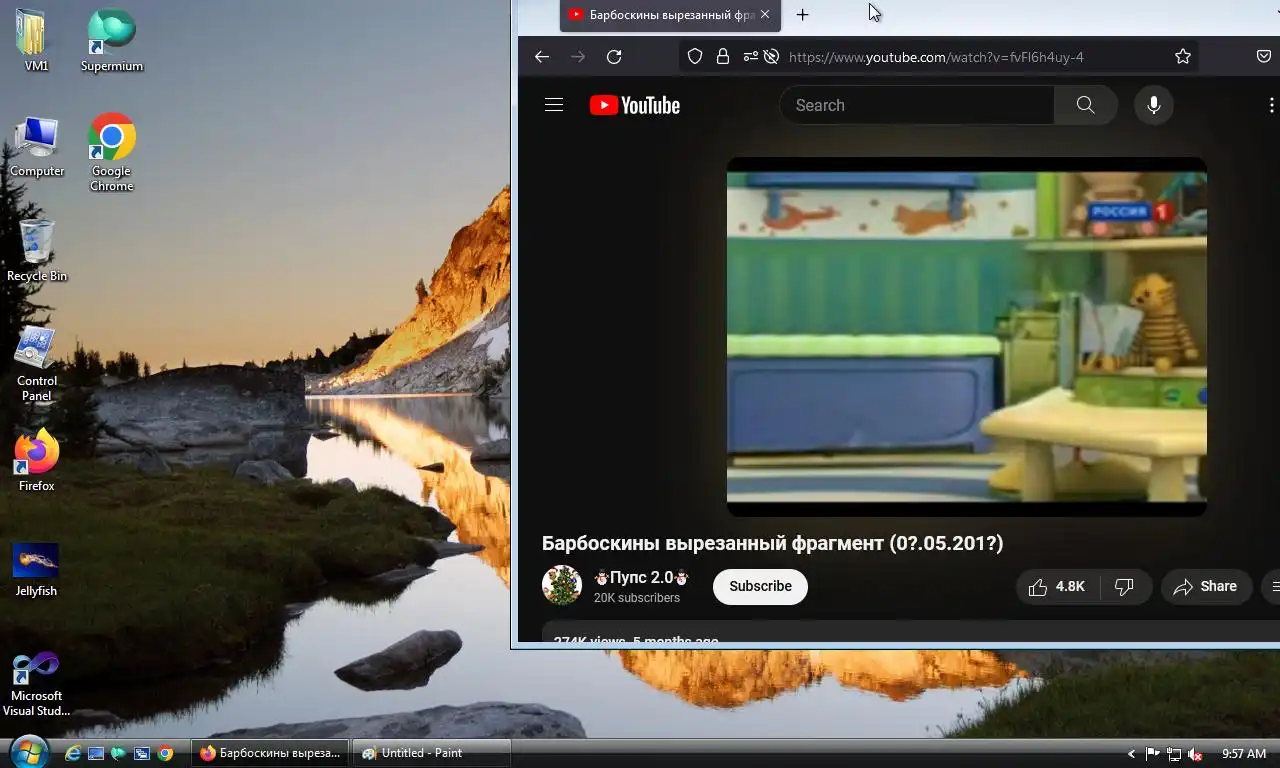This screenshot has width=1280, height=768.
Task: Open the VM1 folder on desktop
Action: [35, 40]
